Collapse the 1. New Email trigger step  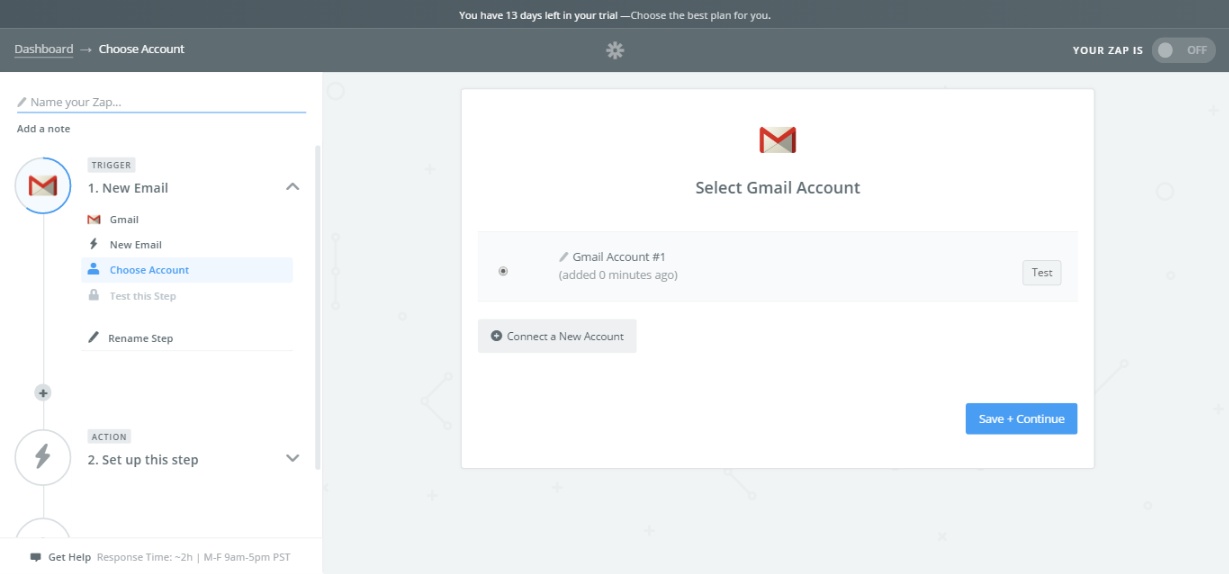pyautogui.click(x=292, y=186)
